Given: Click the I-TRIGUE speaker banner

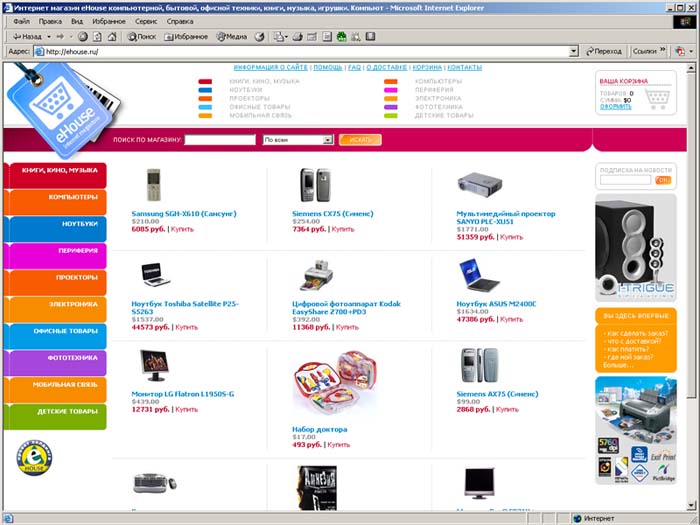Looking at the screenshot, I should click(x=636, y=248).
